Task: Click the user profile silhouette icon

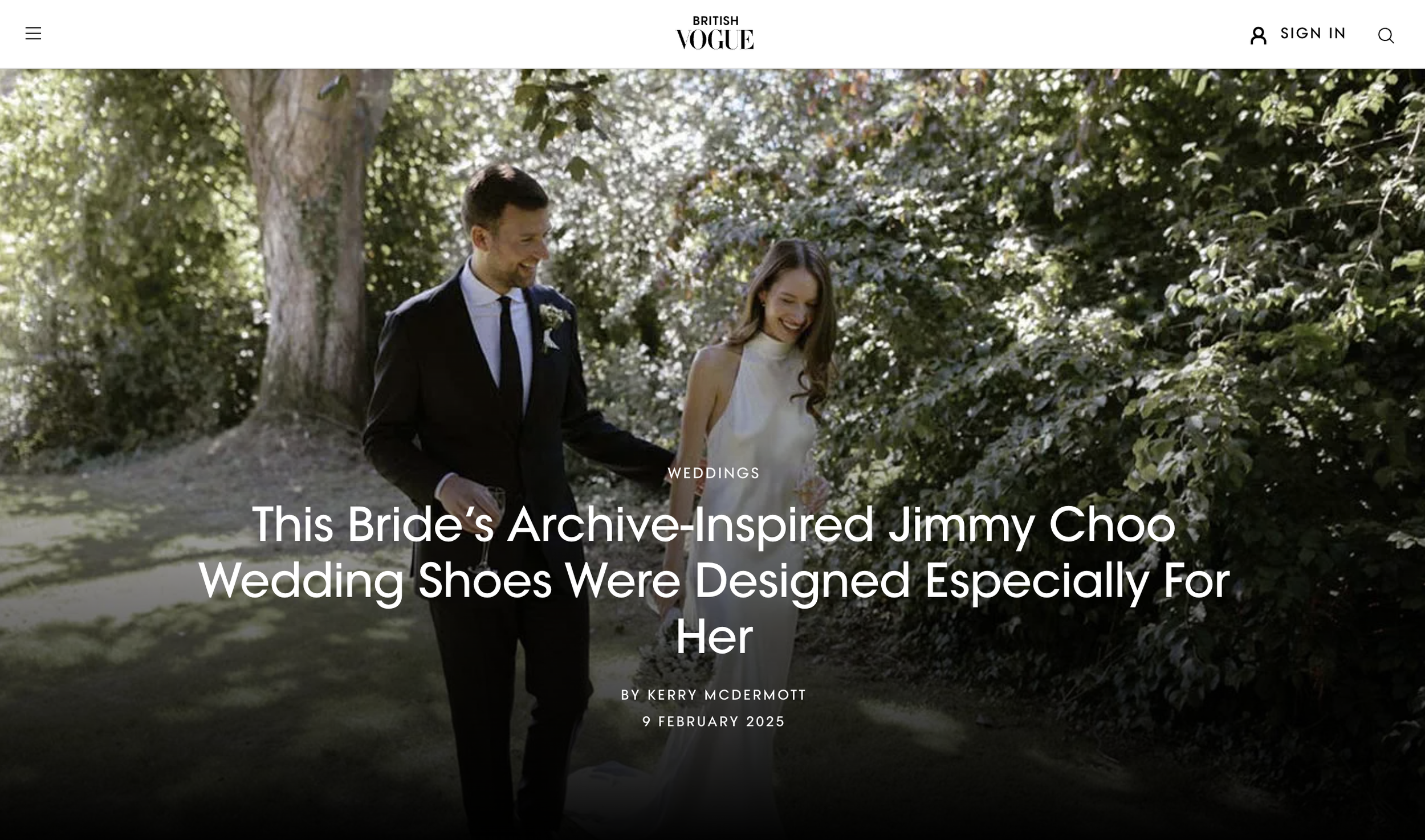Action: click(1258, 35)
